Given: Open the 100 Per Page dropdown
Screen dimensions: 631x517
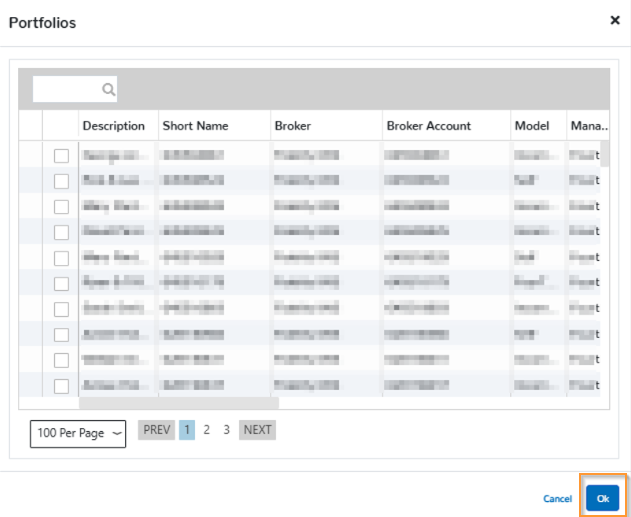Looking at the screenshot, I should click(x=78, y=434).
